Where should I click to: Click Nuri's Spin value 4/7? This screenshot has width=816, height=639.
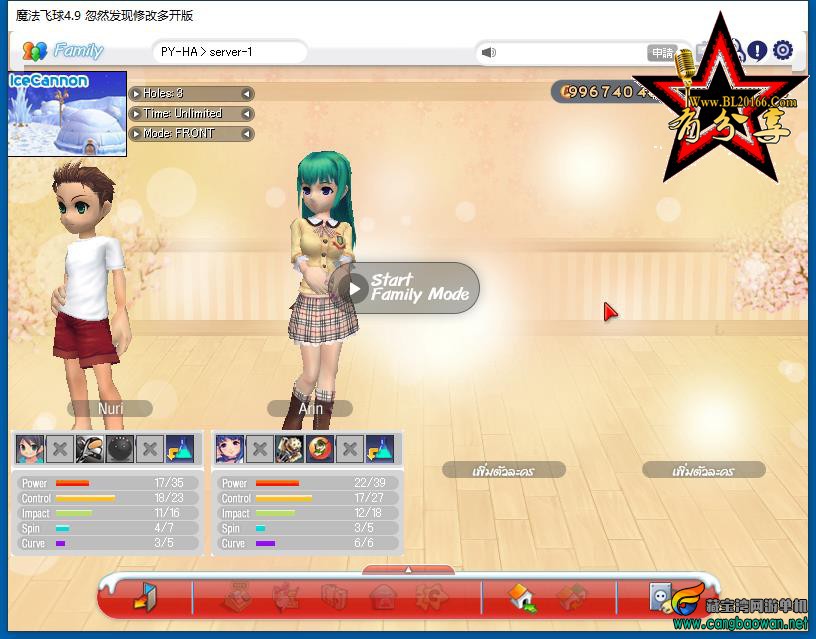(164, 528)
